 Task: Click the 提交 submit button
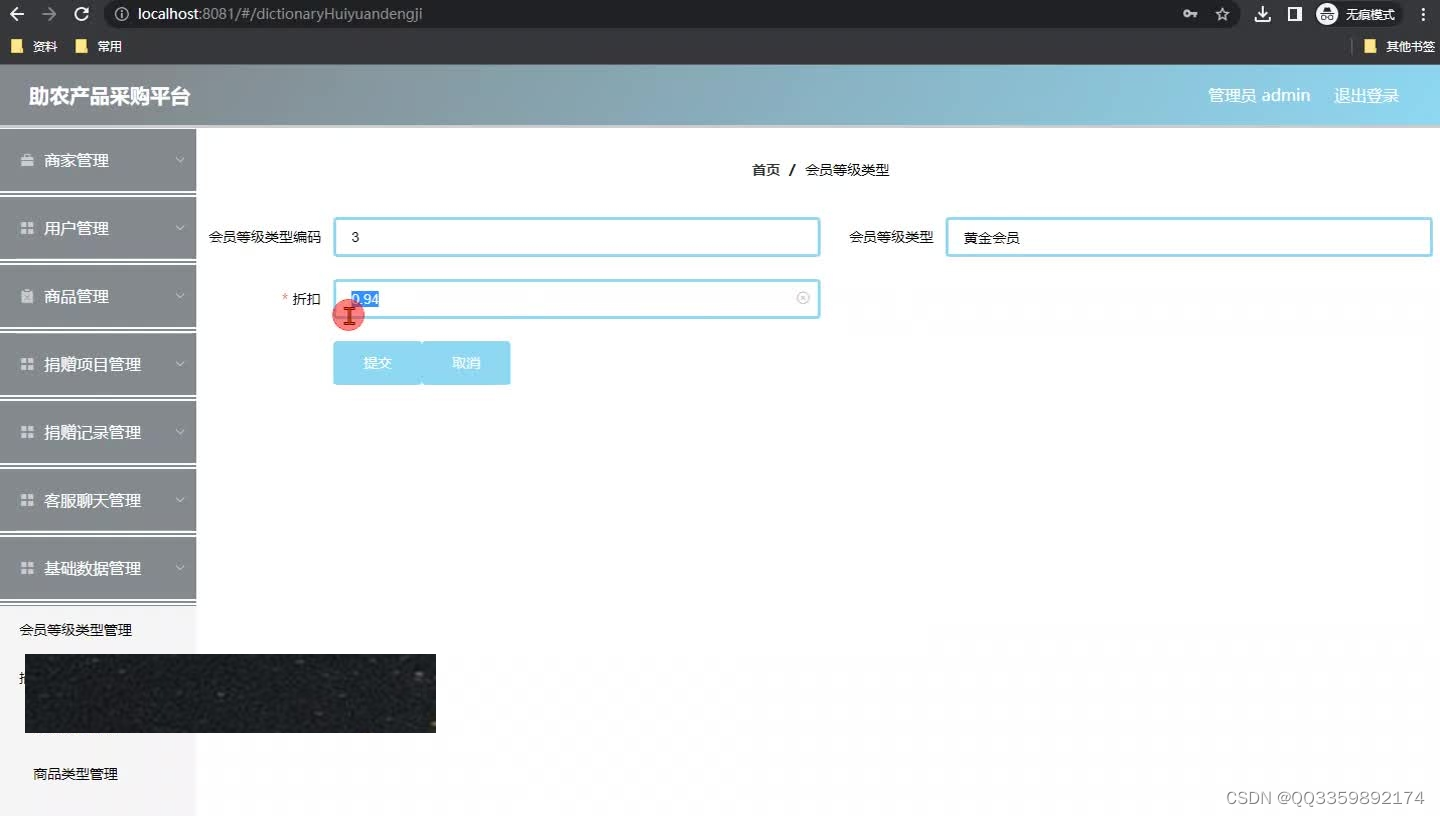[377, 363]
